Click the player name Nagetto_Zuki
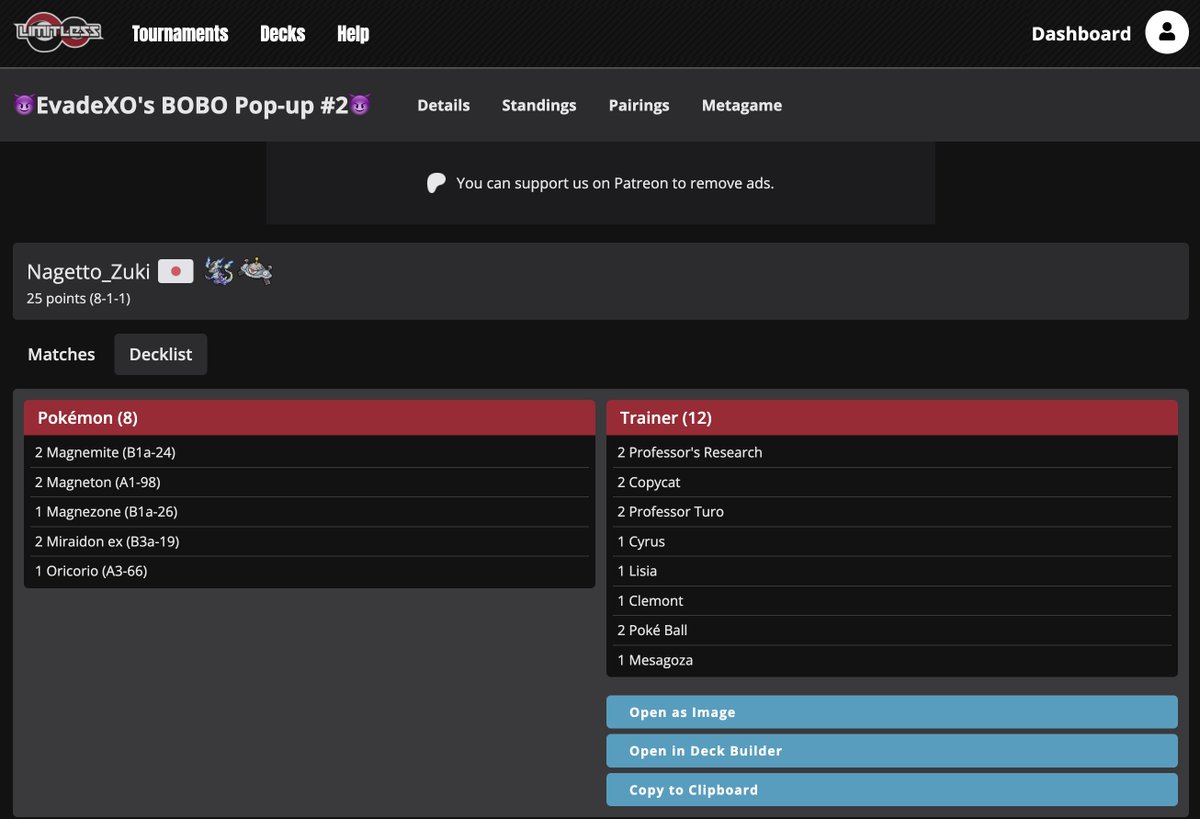The image size is (1200, 819). [88, 271]
